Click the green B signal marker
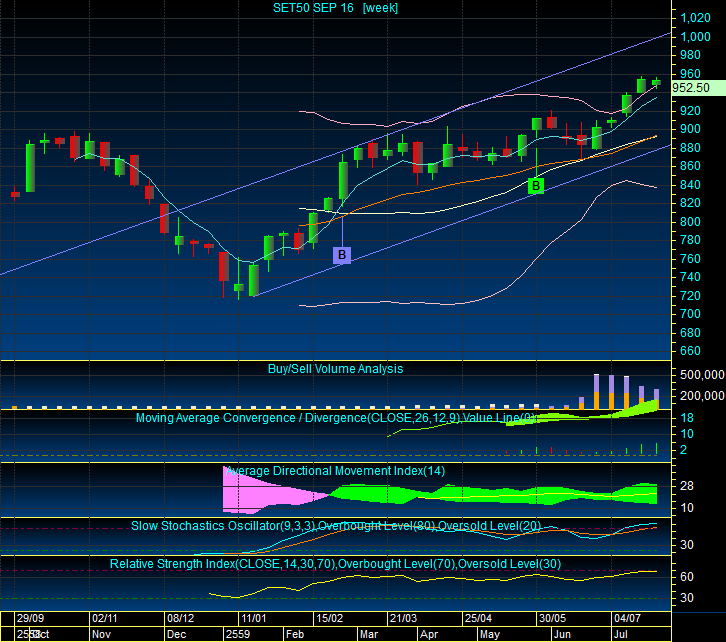 536,186
